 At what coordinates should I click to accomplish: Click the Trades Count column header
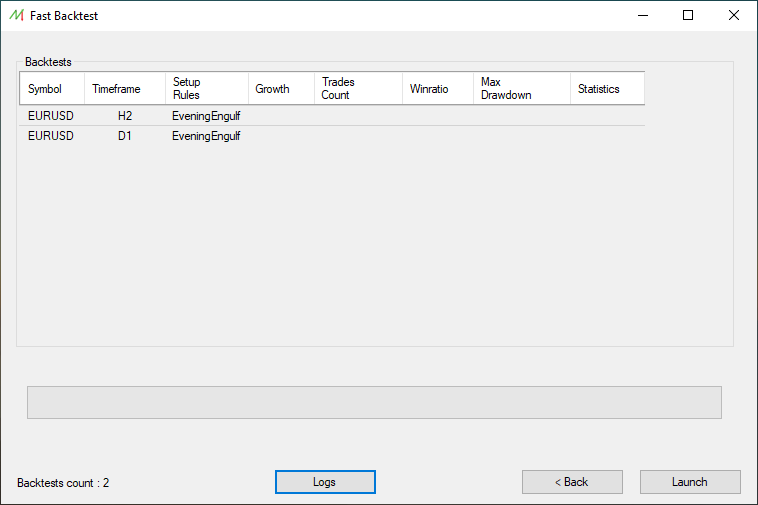[x=358, y=88]
